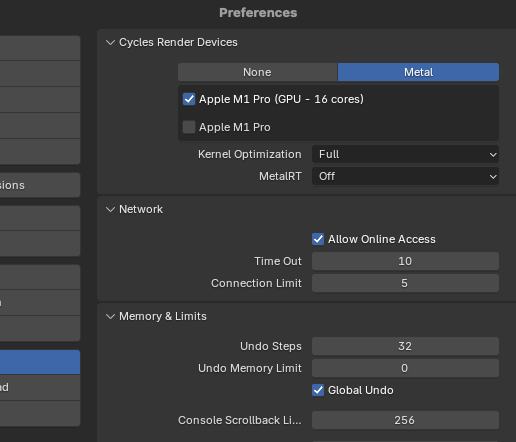Click the MetalRT label
516x442 pixels.
(x=280, y=176)
